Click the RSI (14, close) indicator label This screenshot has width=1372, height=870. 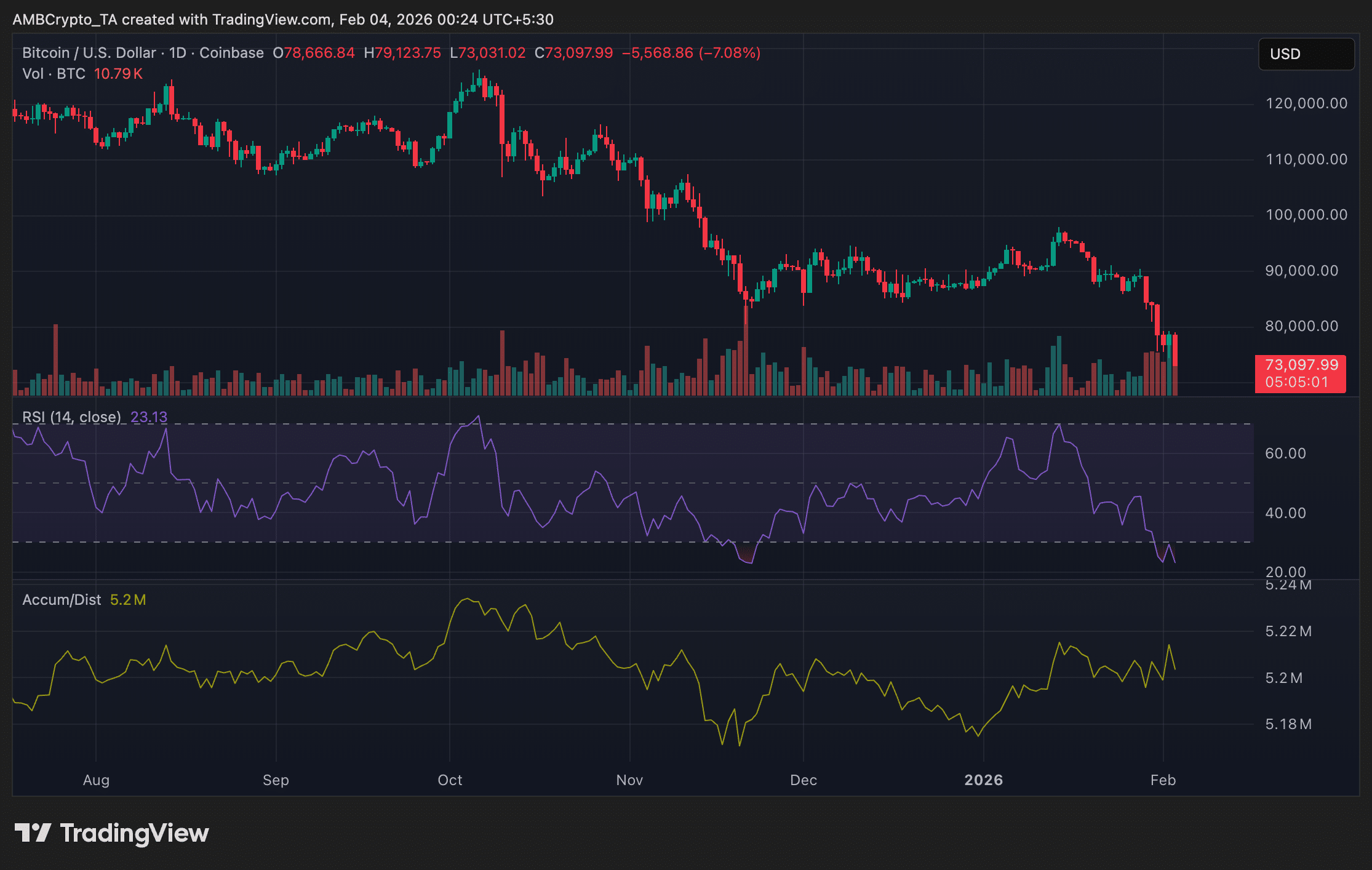pos(71,417)
